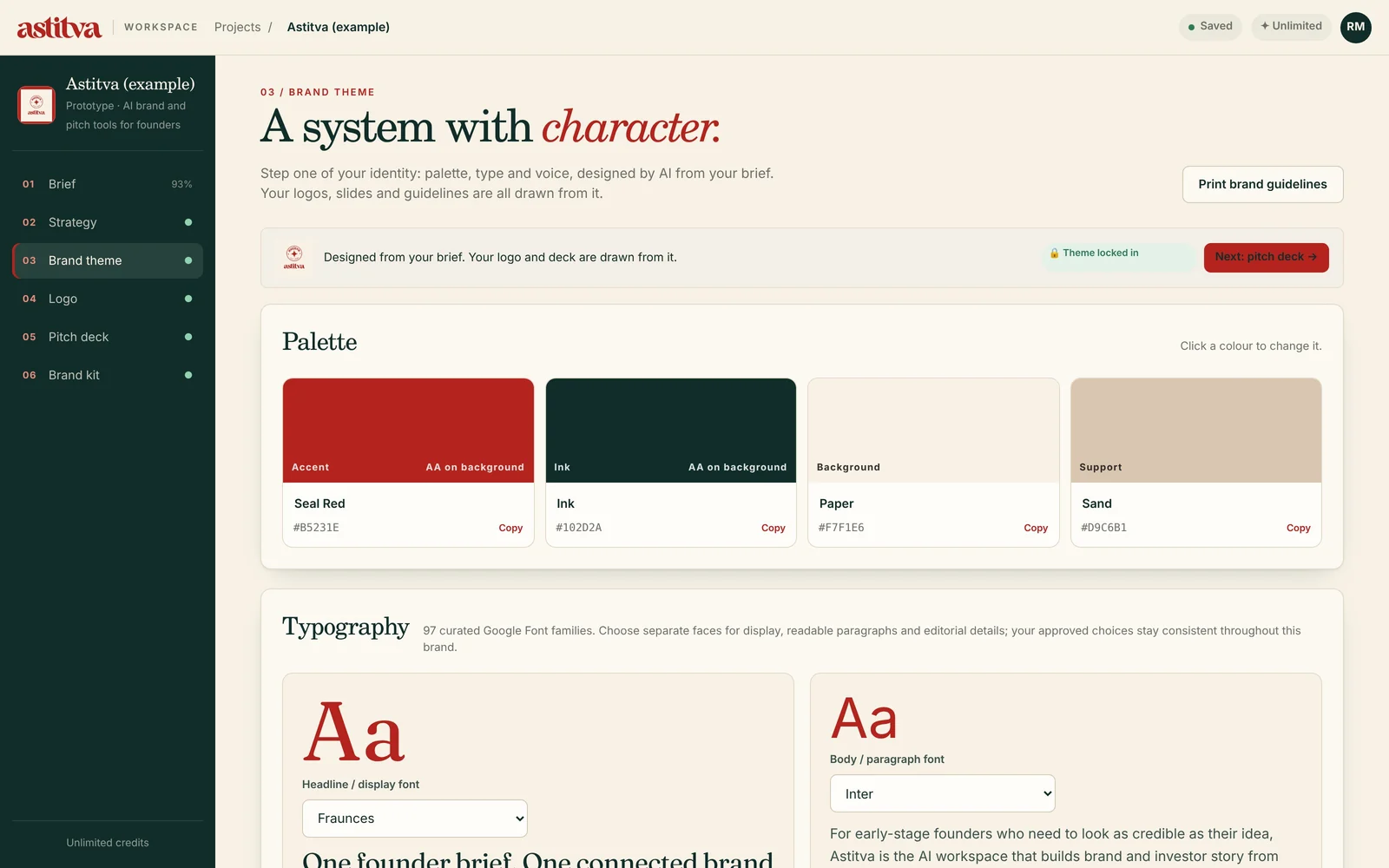Open the RM user avatar menu
The width and height of the screenshot is (1389, 868).
click(x=1355, y=27)
